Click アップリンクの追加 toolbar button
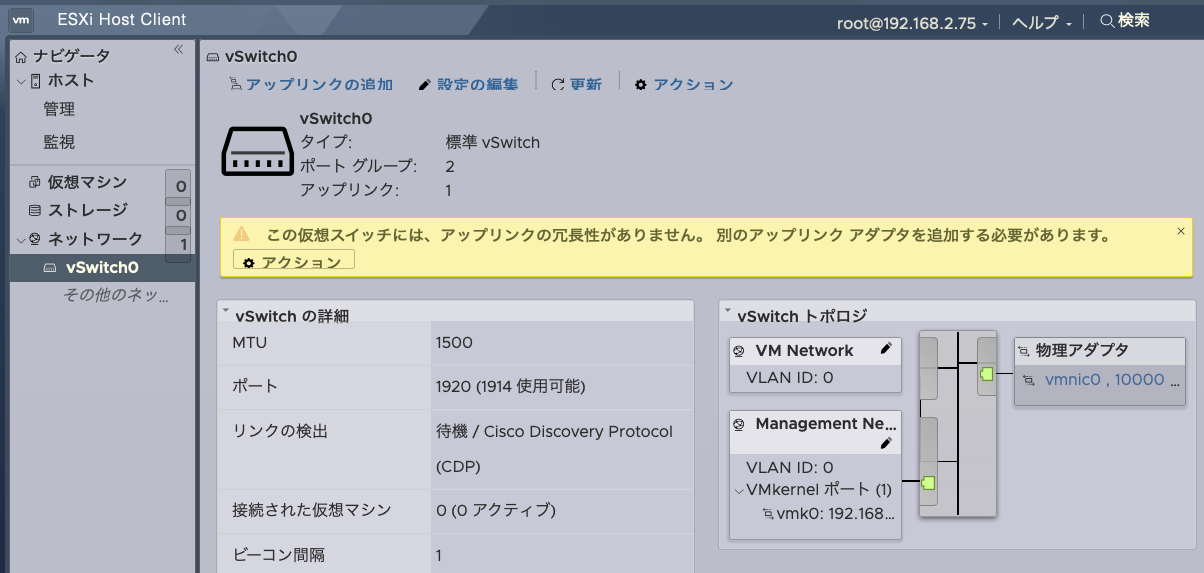1204x573 pixels. click(311, 85)
